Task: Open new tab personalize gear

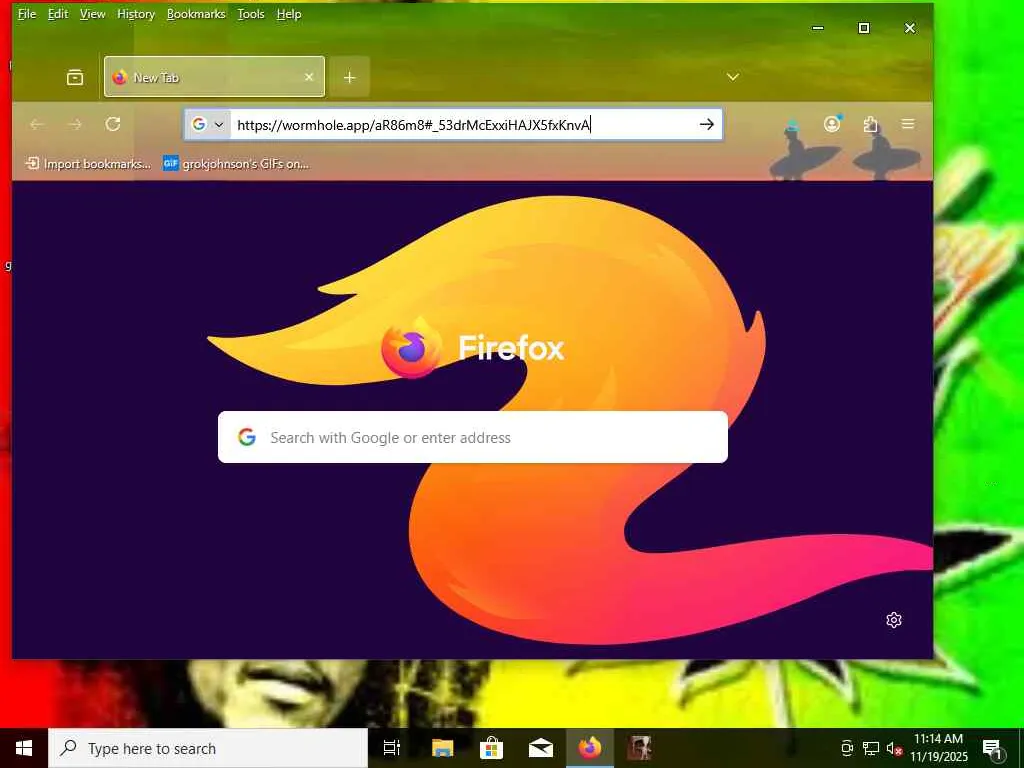Action: [894, 620]
